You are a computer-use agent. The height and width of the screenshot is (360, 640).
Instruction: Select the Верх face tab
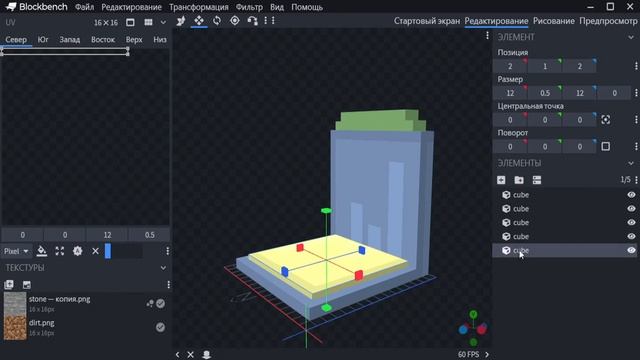pos(134,40)
